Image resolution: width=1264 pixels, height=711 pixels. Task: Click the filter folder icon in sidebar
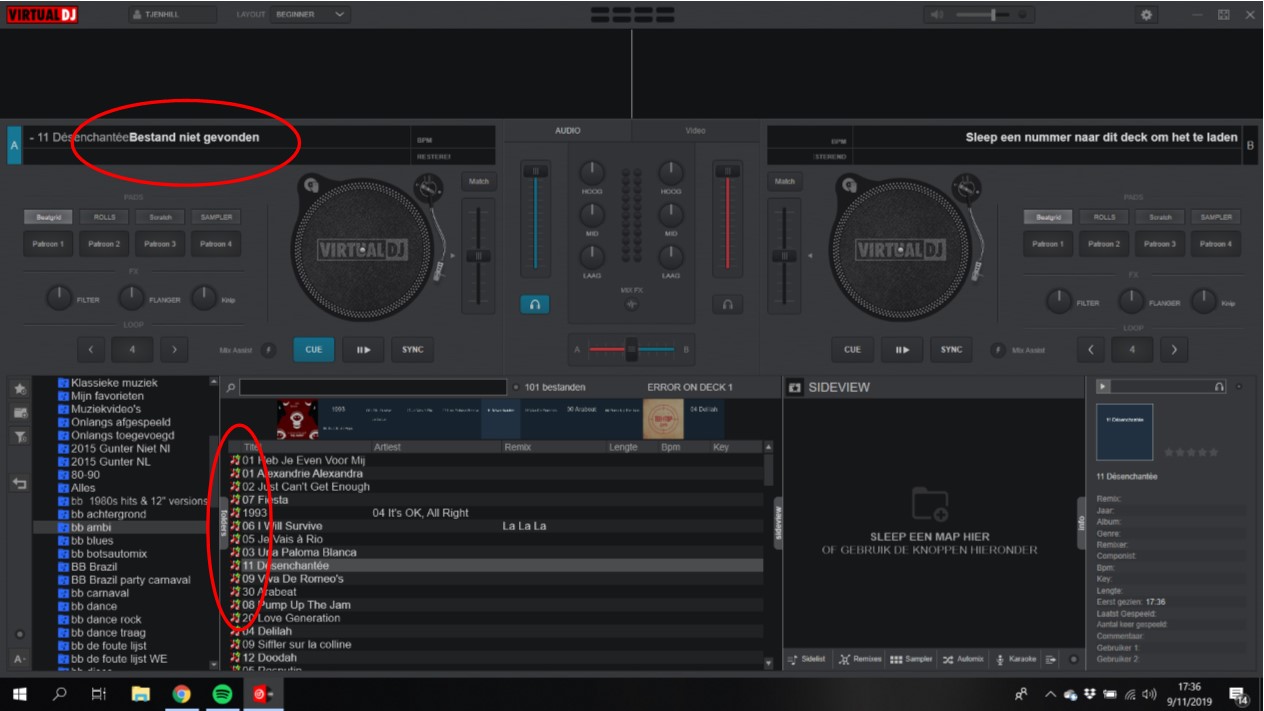(x=20, y=437)
